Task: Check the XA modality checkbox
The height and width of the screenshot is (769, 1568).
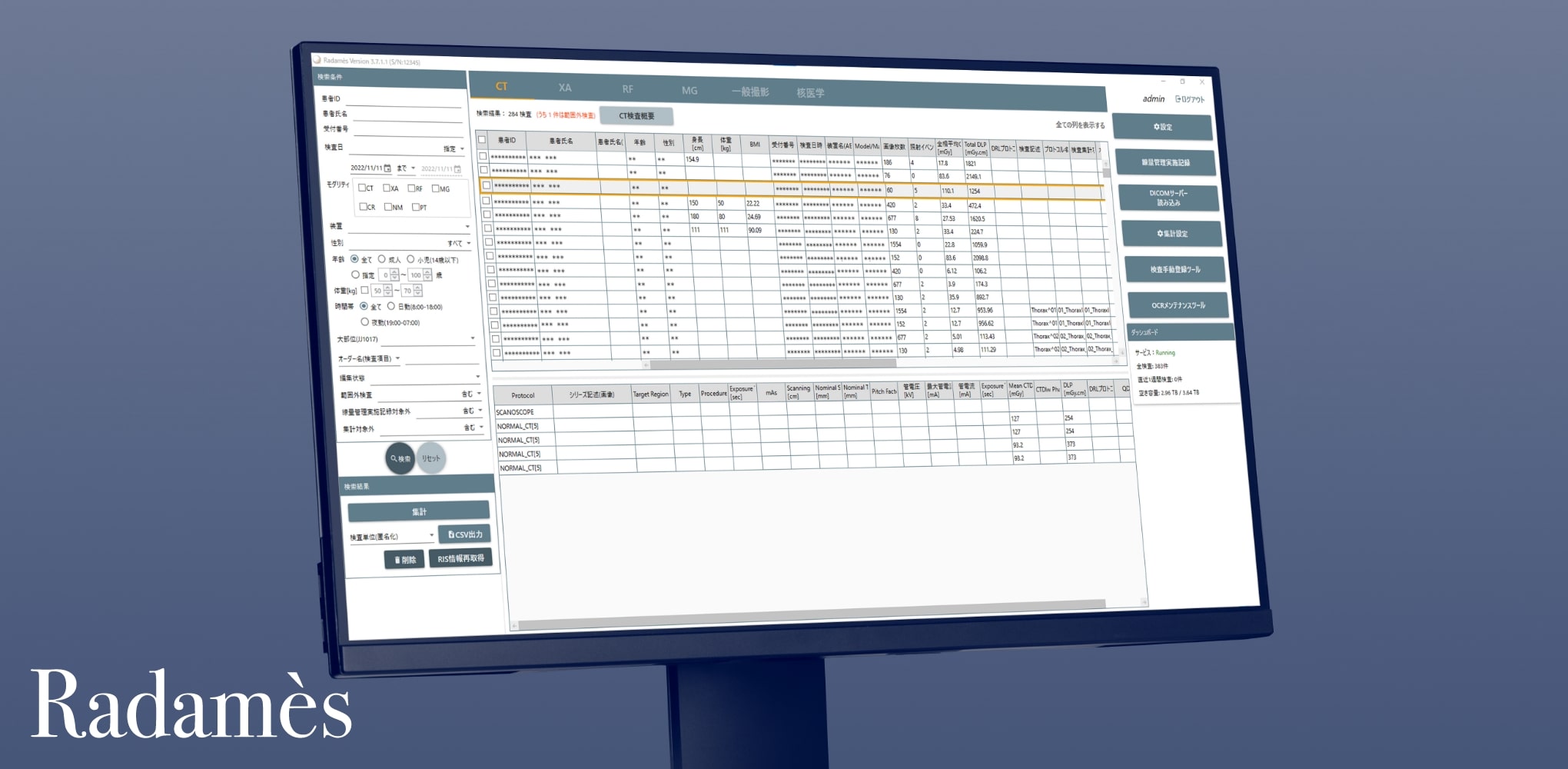Action: (387, 188)
